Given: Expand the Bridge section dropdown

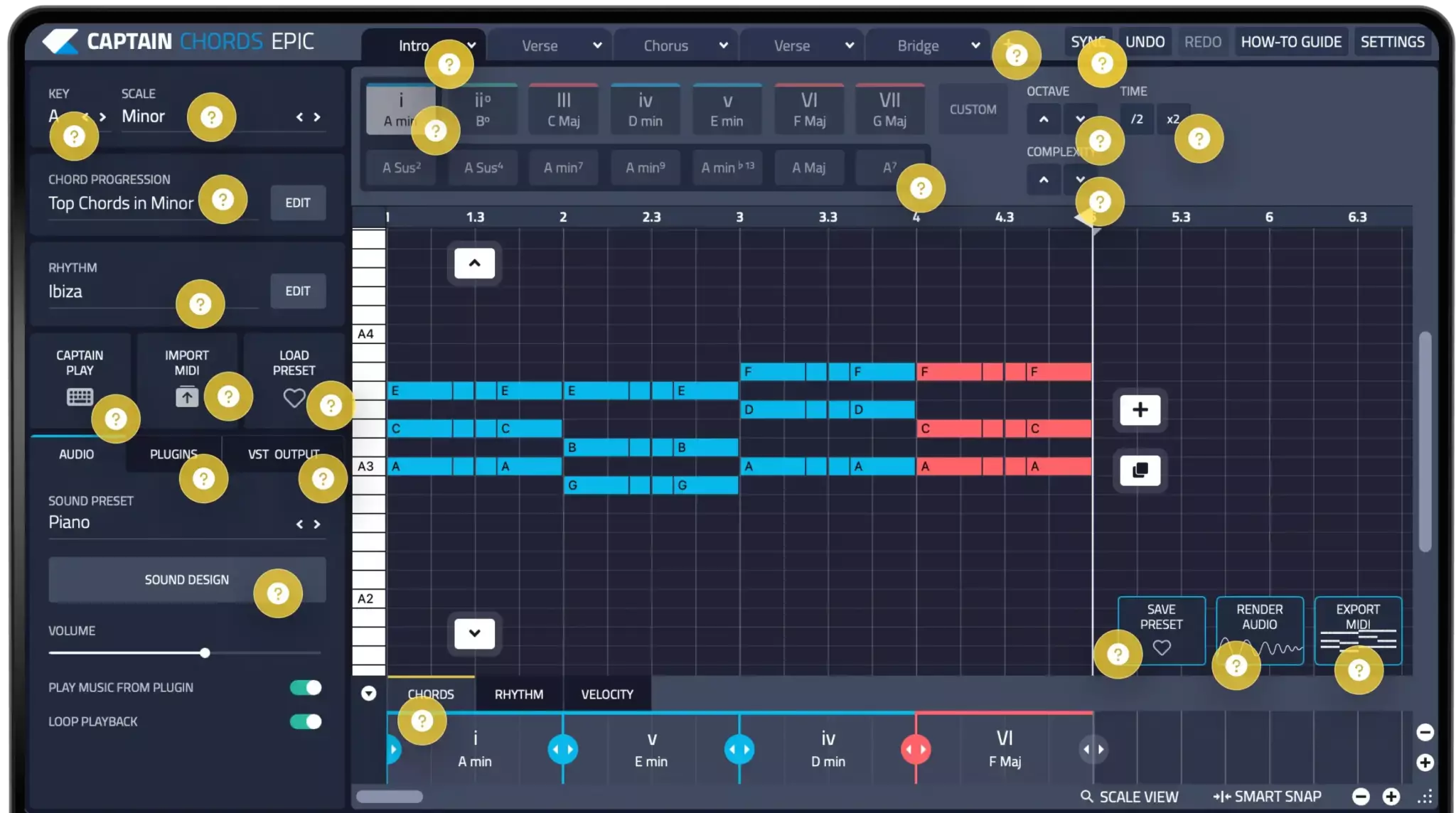Looking at the screenshot, I should [975, 45].
